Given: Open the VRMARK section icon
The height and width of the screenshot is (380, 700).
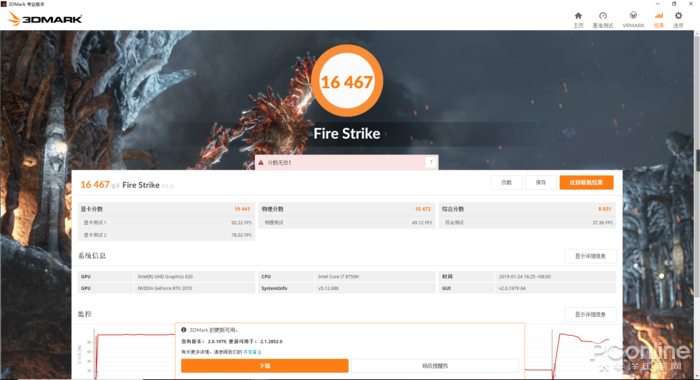Looking at the screenshot, I should pyautogui.click(x=633, y=20).
